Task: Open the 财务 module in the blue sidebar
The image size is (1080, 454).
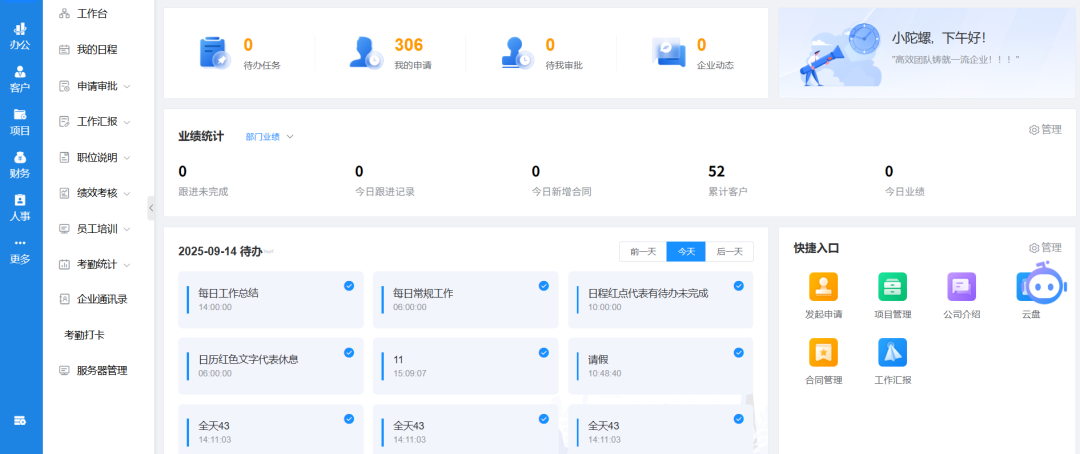Action: coord(20,165)
